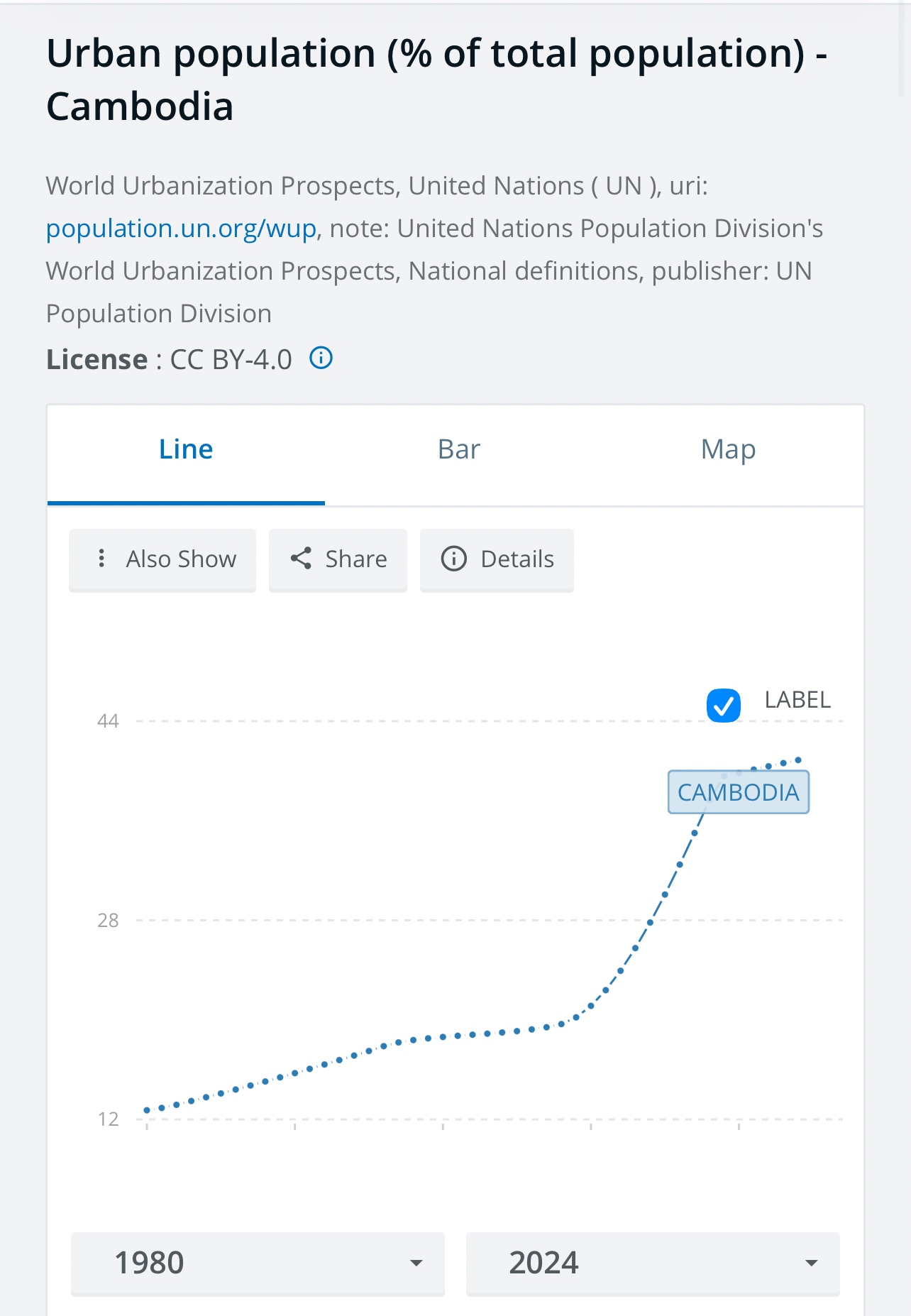Screen dimensions: 911x1316
Task: Switch to the Bar chart tab
Action: 459,450
